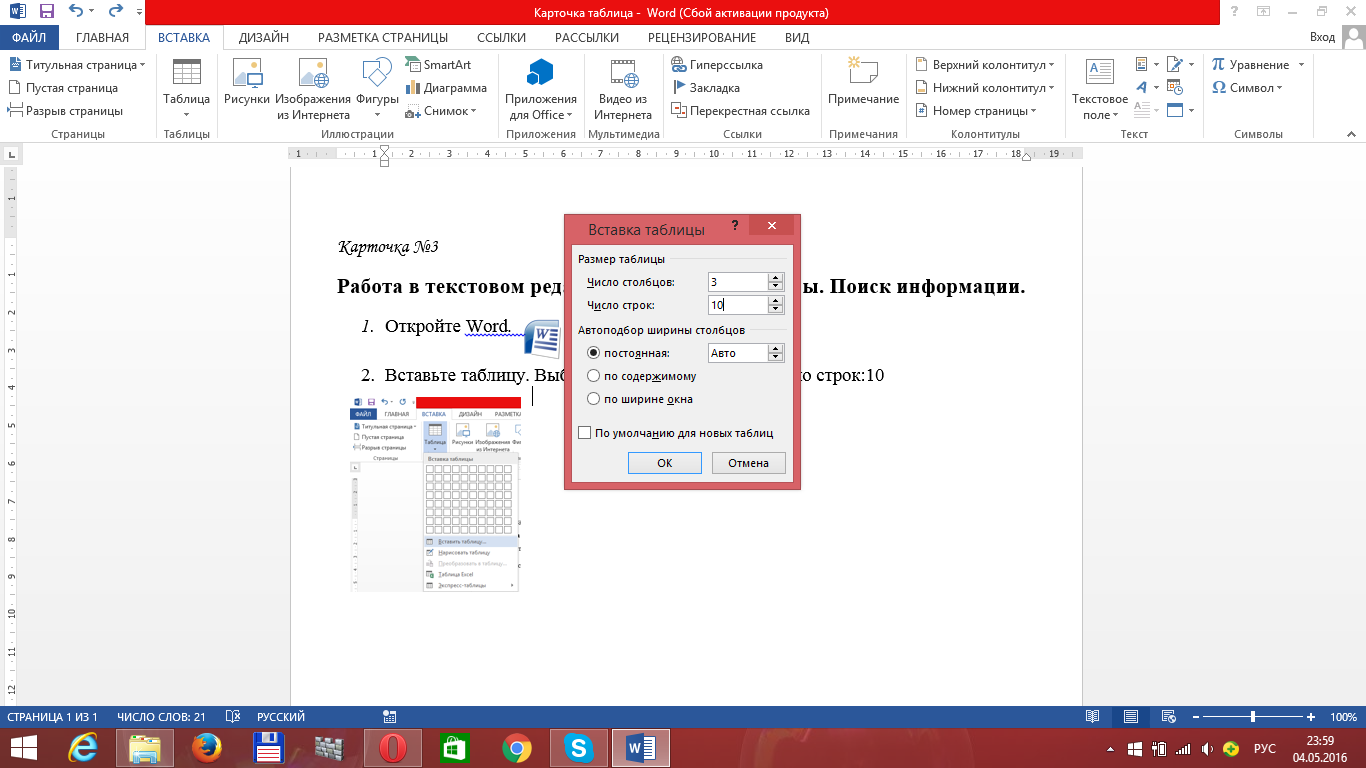This screenshot has height=768, width=1366.
Task: Open Изображения из Интернета online pictures
Action: tap(313, 88)
